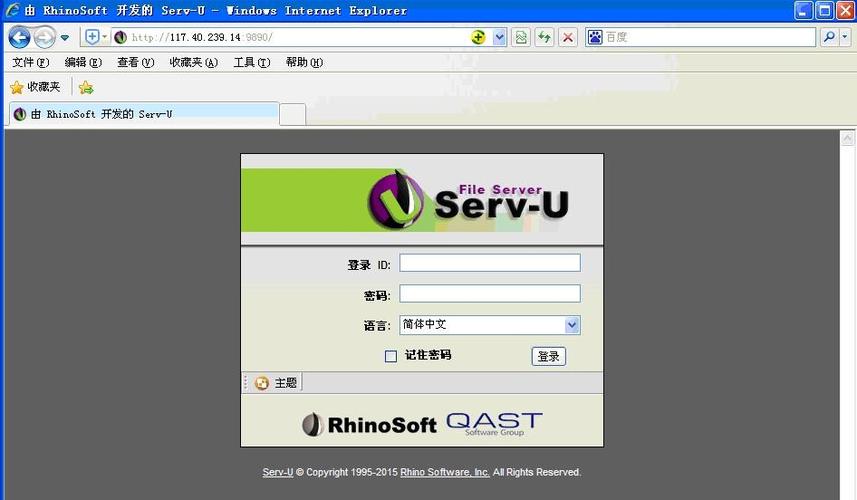Open the Serv-U footer link
Image resolution: width=857 pixels, height=500 pixels.
pyautogui.click(x=278, y=472)
